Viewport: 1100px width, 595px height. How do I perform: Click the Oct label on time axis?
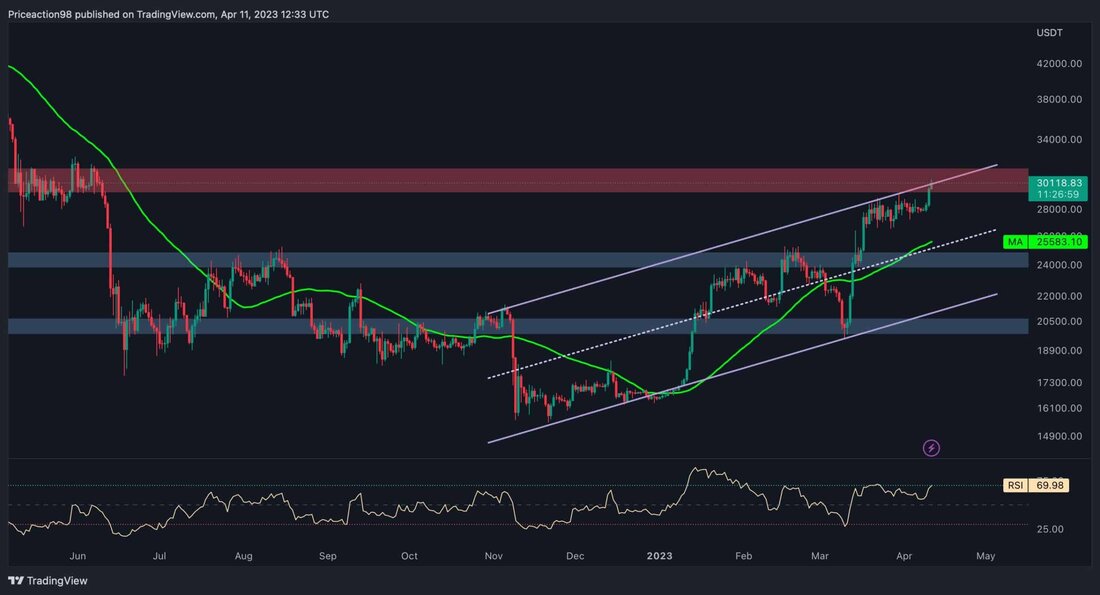pos(409,556)
